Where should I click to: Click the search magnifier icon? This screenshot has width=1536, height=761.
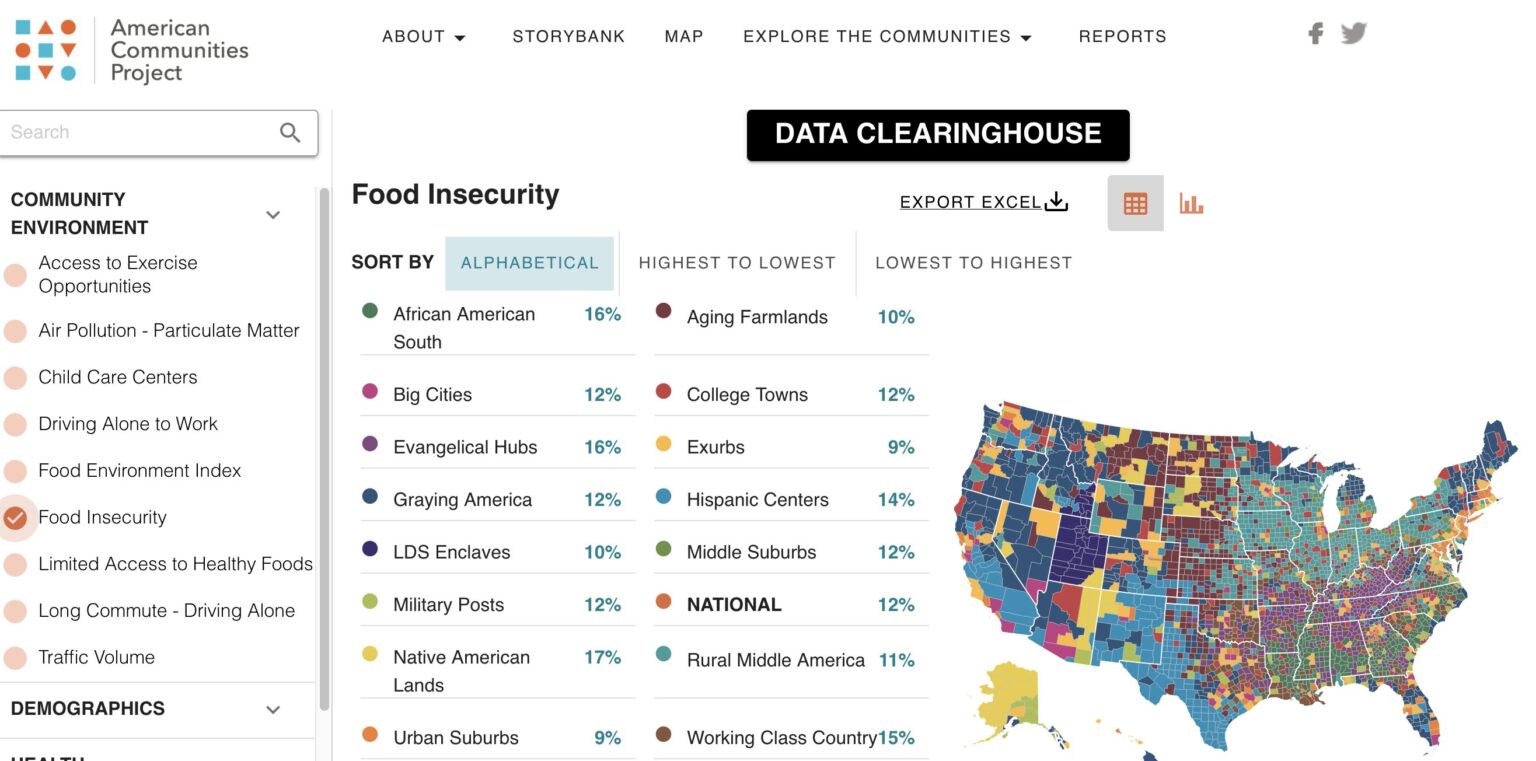pos(290,132)
